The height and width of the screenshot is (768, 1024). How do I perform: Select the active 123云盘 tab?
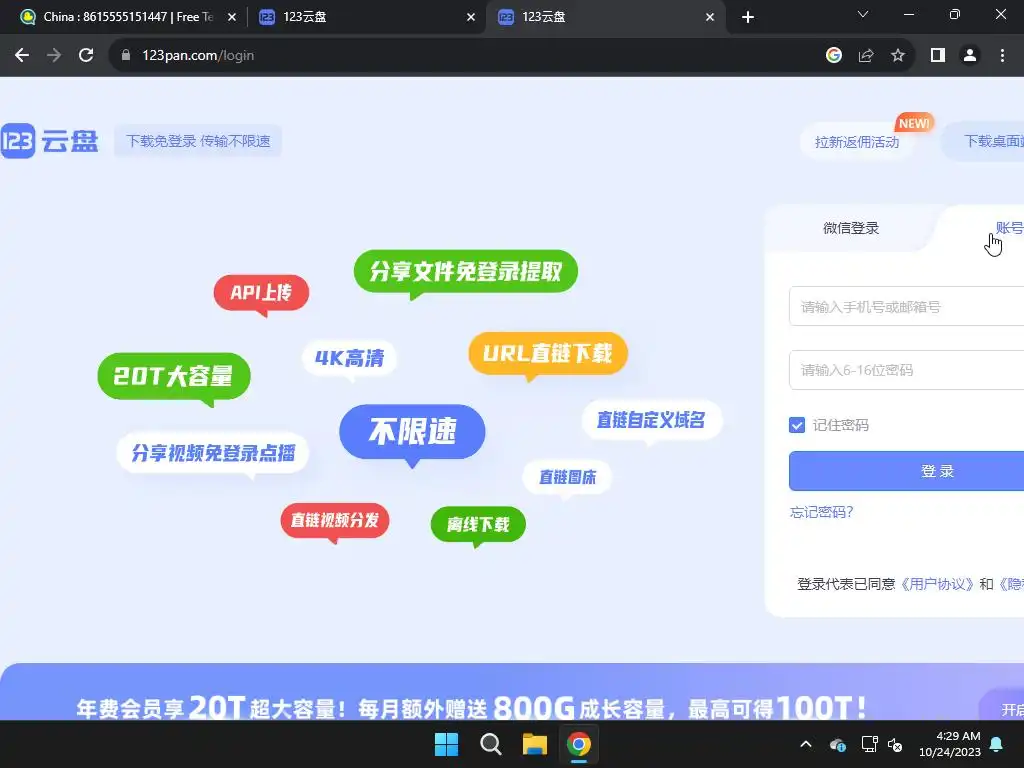pos(605,17)
